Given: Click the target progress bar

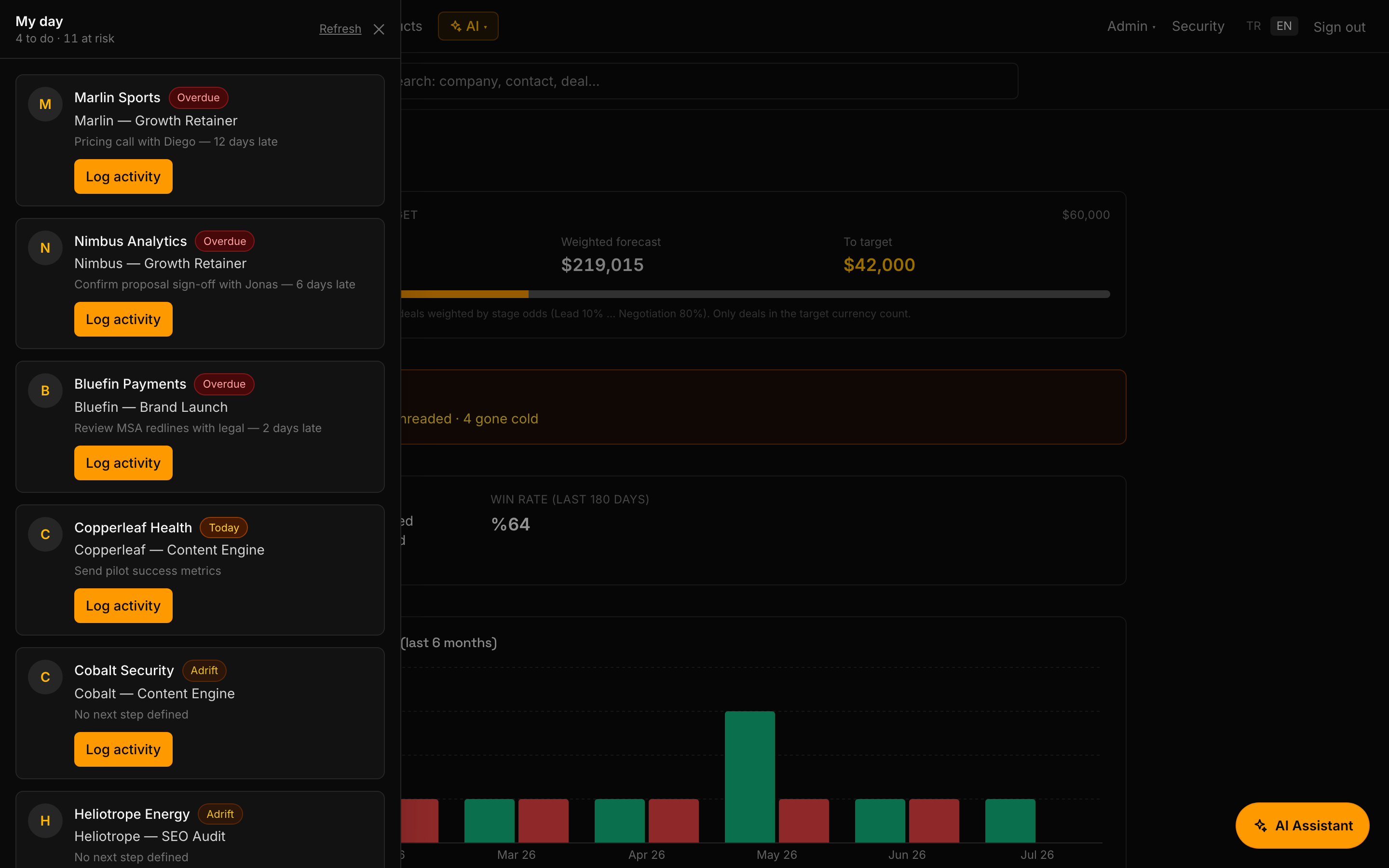Looking at the screenshot, I should [755, 294].
